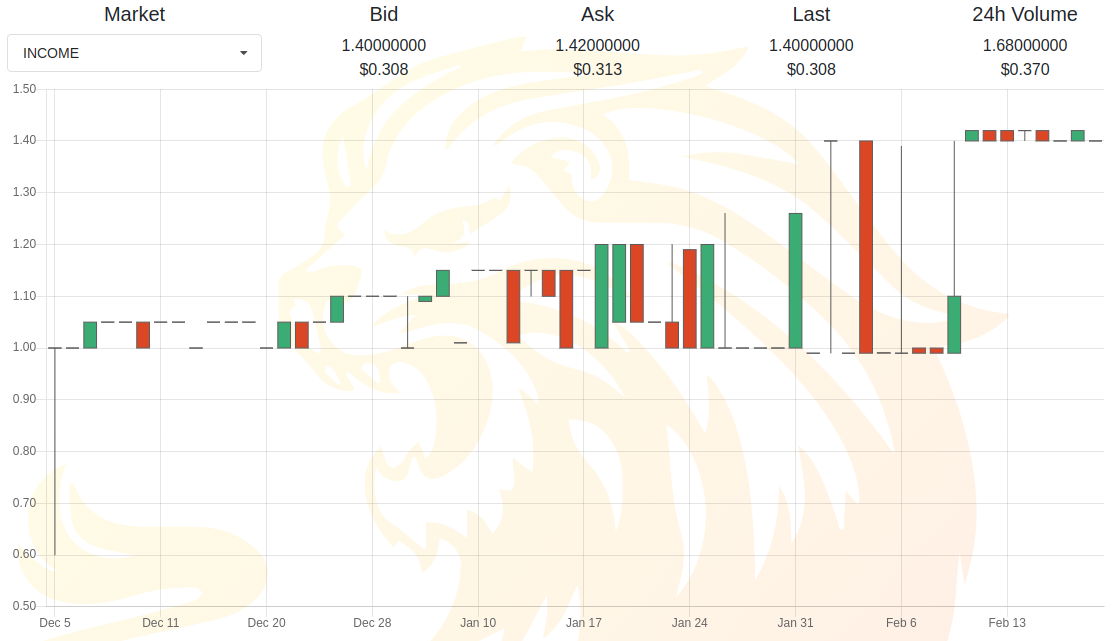The image size is (1113, 641).
Task: Click the Jan 24 date axis label
Action: pos(689,623)
